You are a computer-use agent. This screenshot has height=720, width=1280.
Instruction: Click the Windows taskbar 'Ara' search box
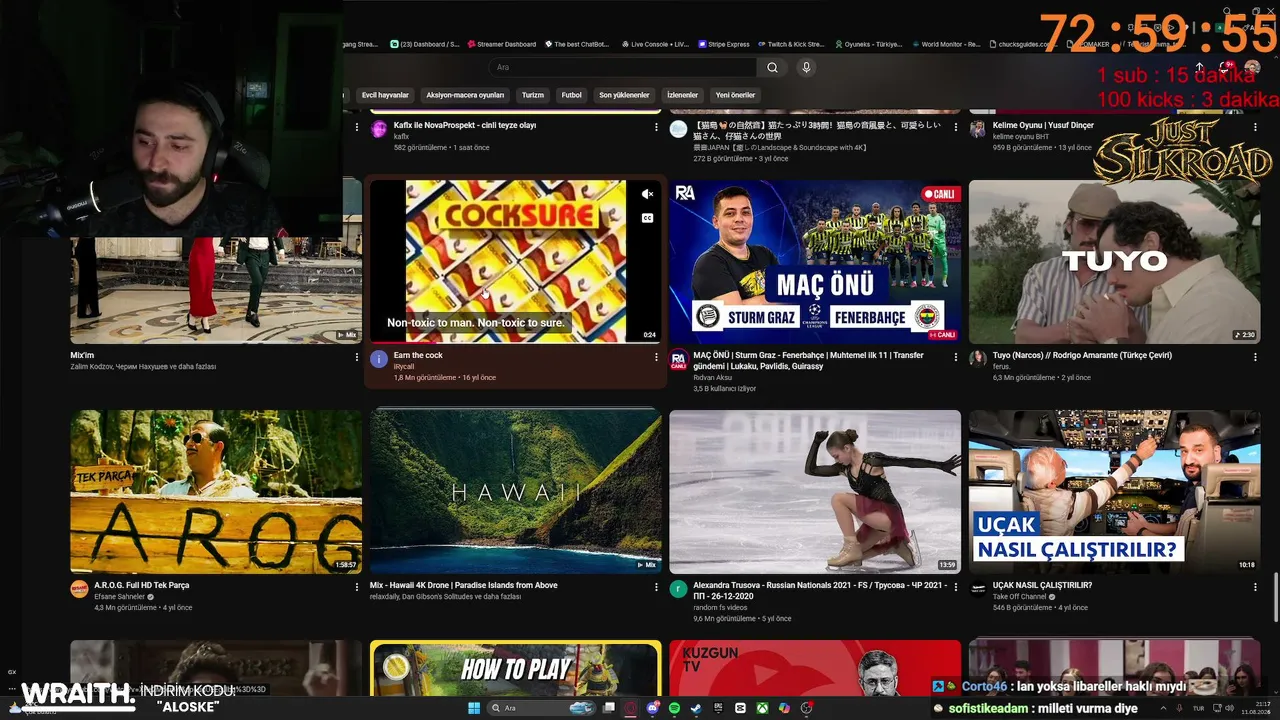[x=540, y=708]
